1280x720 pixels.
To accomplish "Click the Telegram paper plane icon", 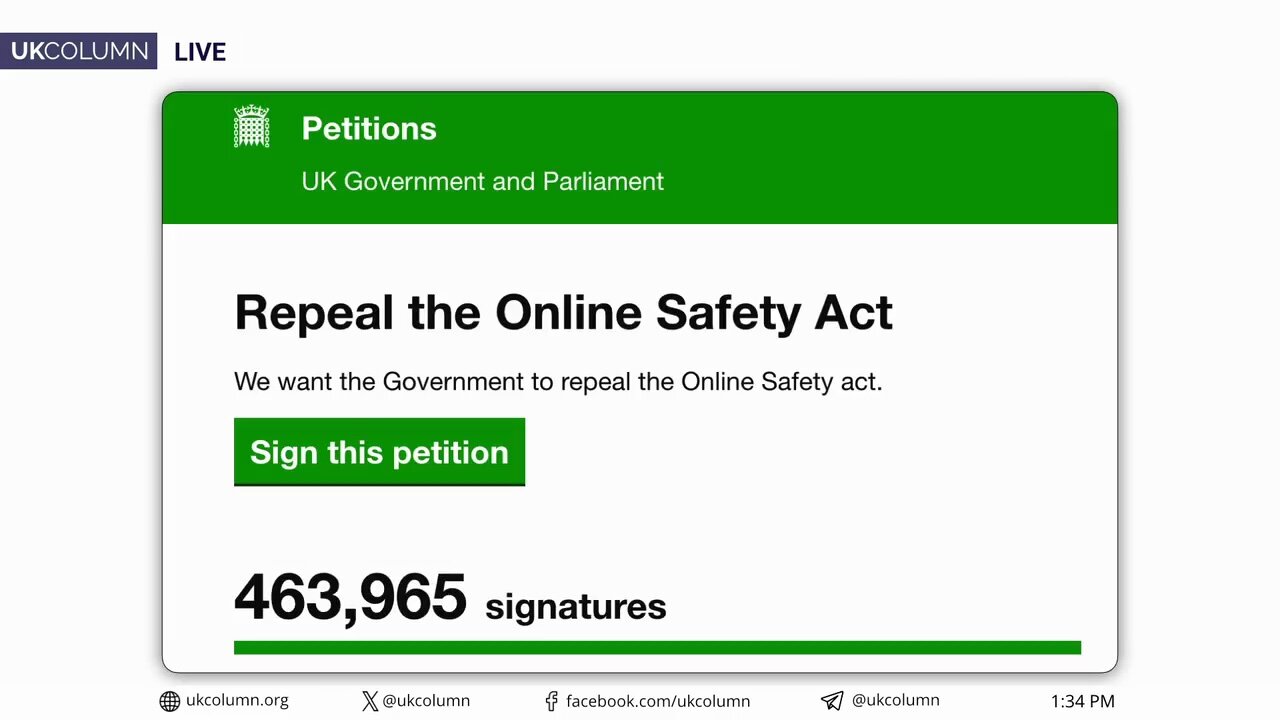I will pos(832,701).
